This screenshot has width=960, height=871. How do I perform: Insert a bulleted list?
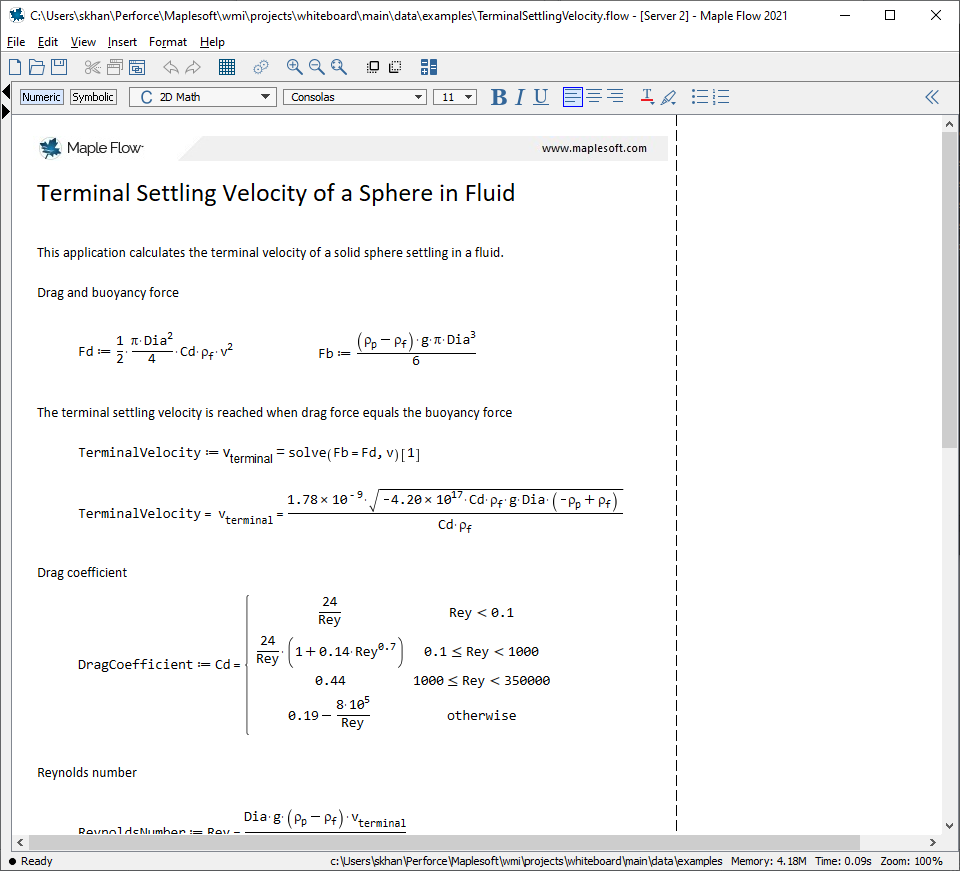(x=700, y=97)
